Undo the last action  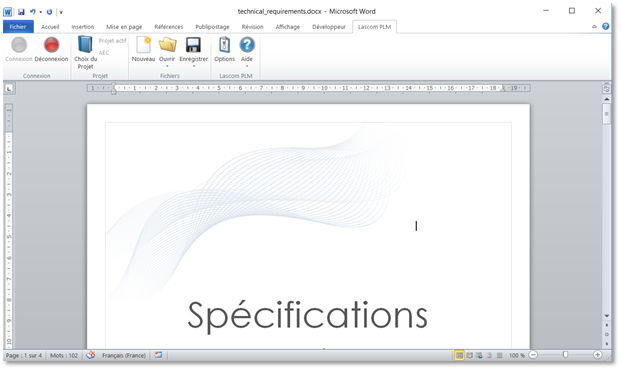click(x=33, y=12)
